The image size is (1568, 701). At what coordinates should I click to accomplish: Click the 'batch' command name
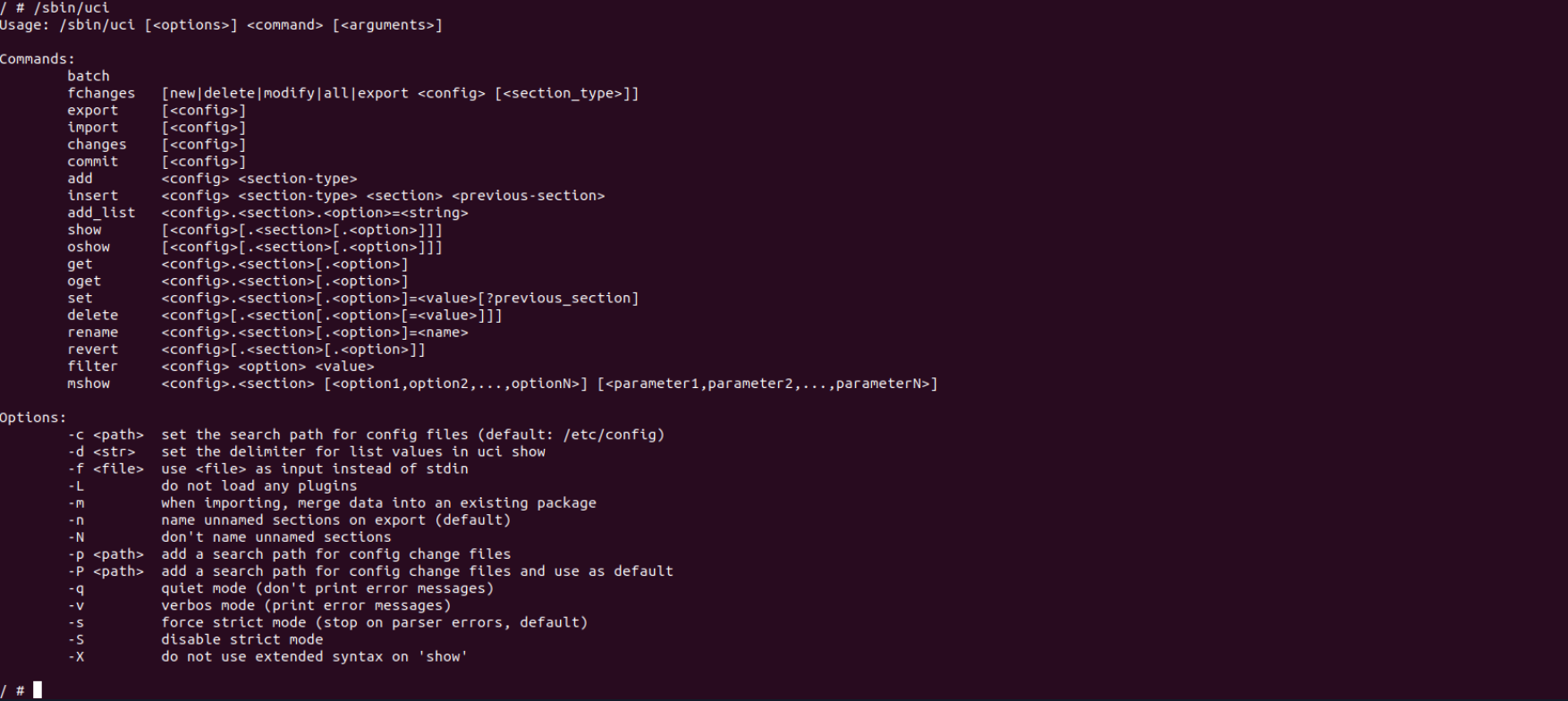tap(89, 77)
